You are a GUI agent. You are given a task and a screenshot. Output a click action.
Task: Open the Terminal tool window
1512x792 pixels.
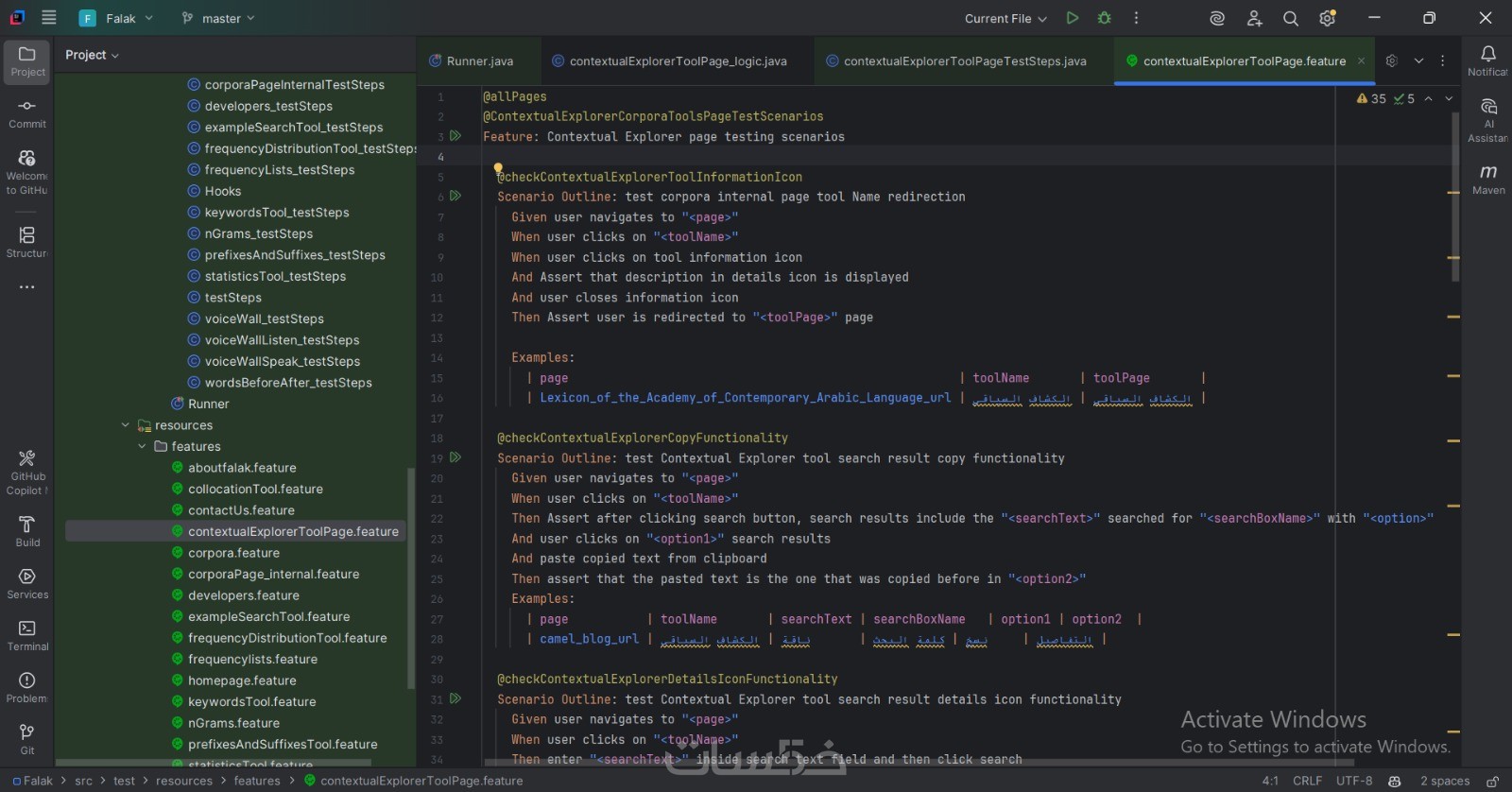[x=27, y=635]
